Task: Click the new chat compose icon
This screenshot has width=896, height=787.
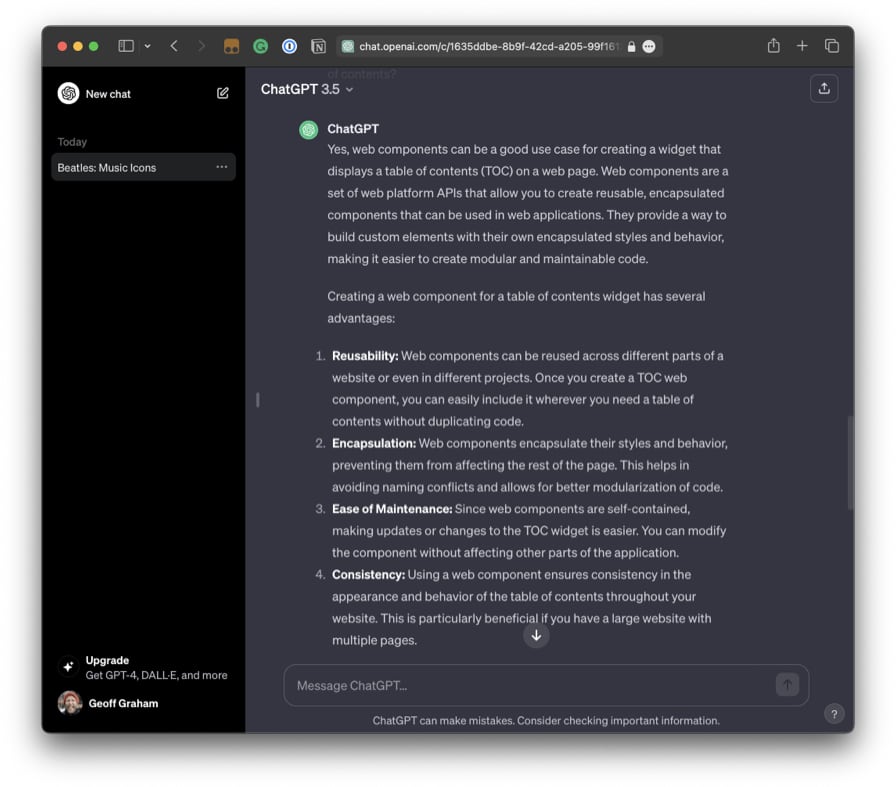Action: [222, 93]
